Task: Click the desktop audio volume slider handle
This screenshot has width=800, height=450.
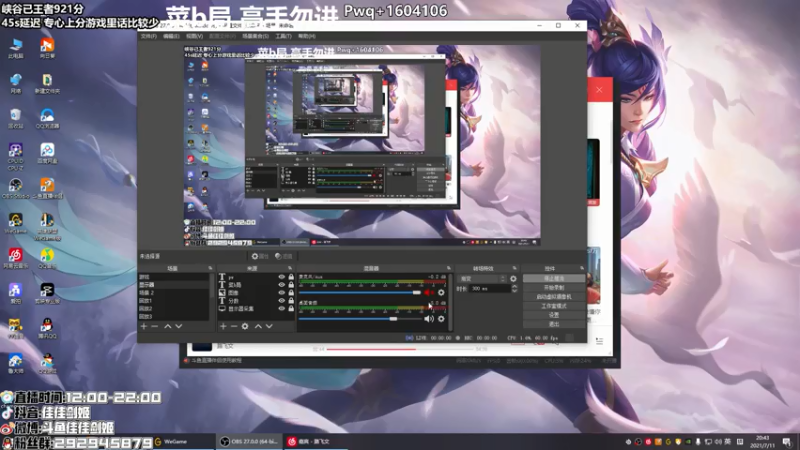Action: (393, 319)
